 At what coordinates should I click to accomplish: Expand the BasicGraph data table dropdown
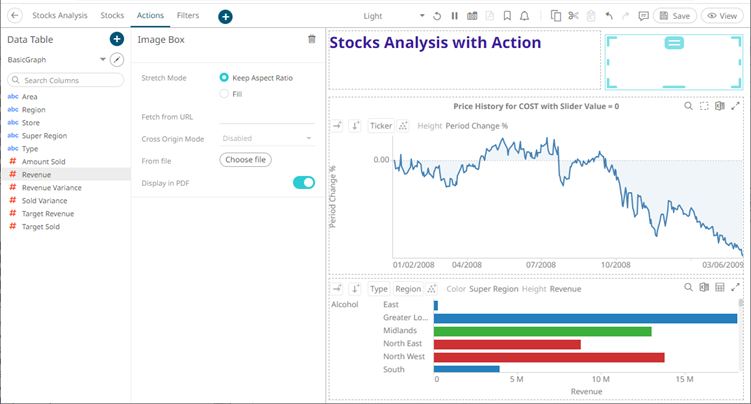(x=103, y=60)
